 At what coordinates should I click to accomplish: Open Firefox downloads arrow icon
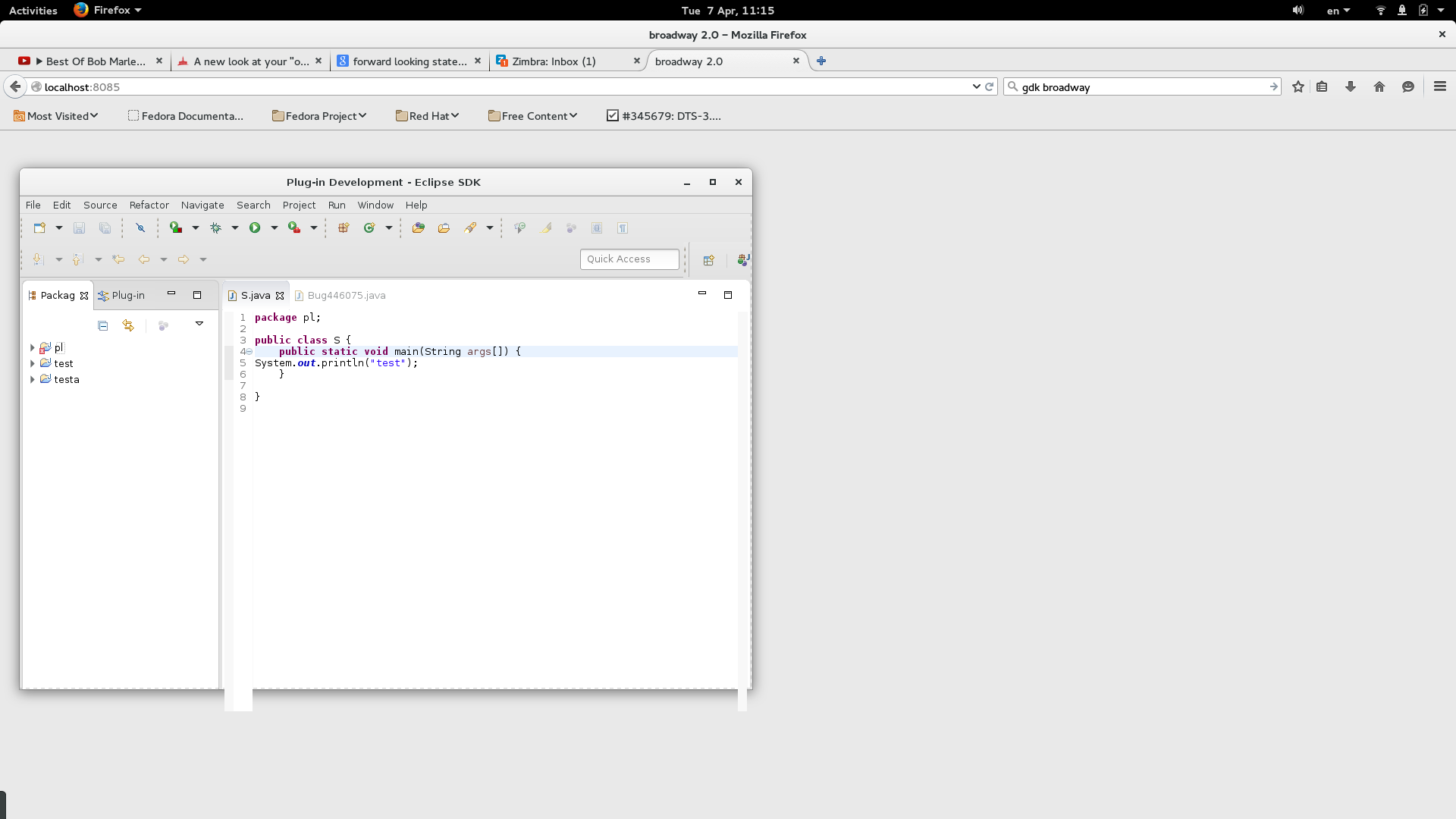[1351, 86]
